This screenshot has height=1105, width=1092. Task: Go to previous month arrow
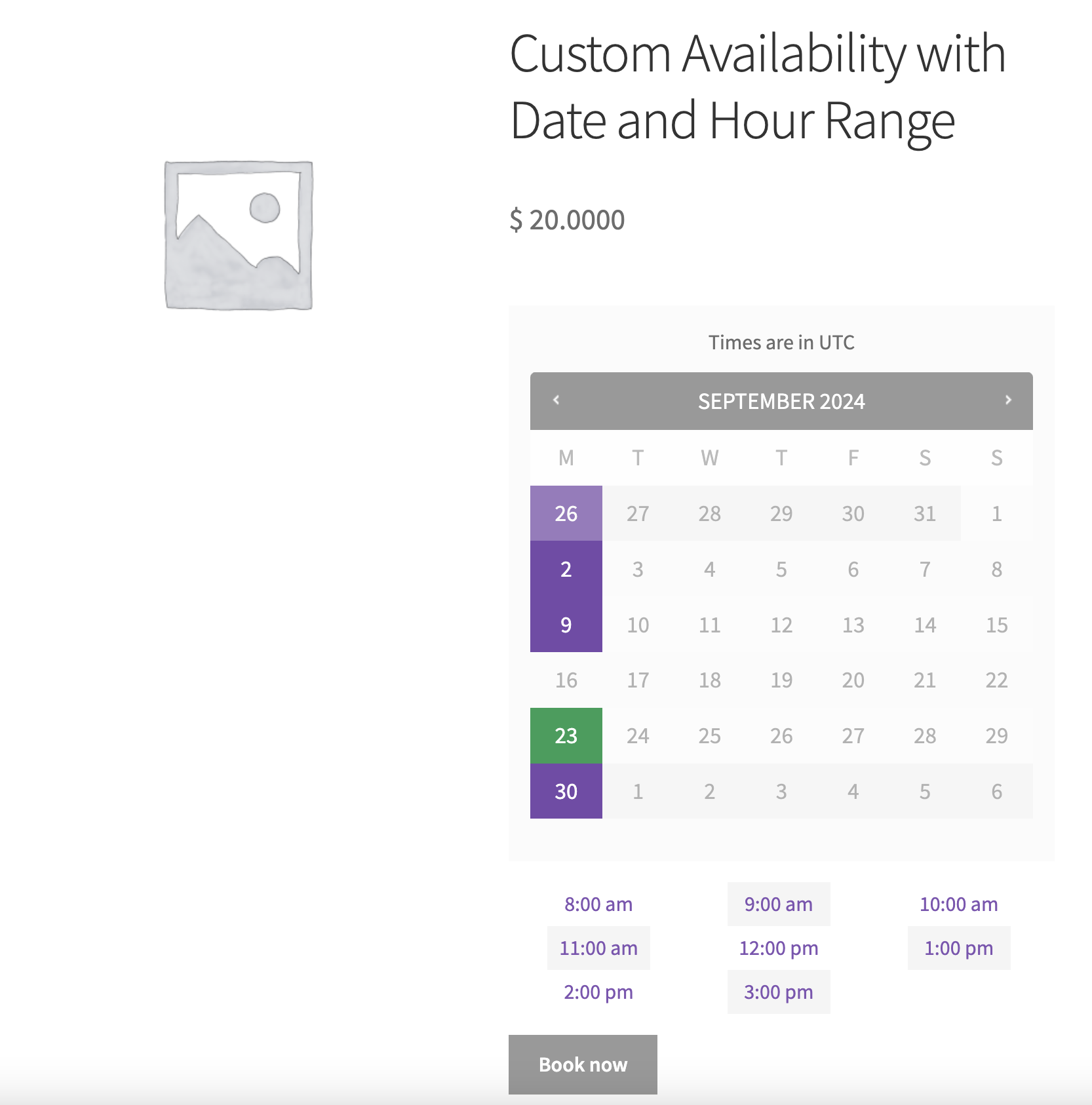pyautogui.click(x=556, y=400)
